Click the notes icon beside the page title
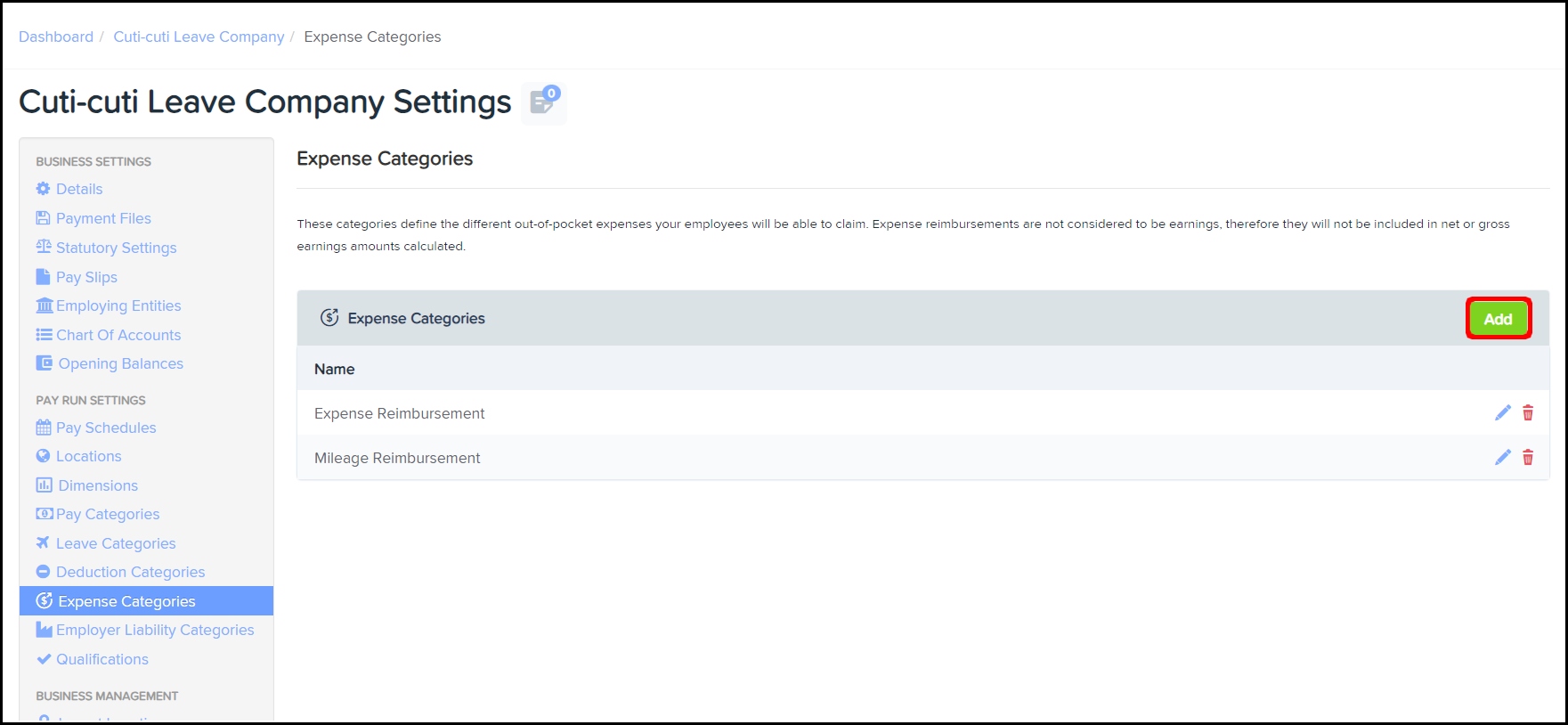Image resolution: width=1568 pixels, height=725 pixels. (x=542, y=103)
